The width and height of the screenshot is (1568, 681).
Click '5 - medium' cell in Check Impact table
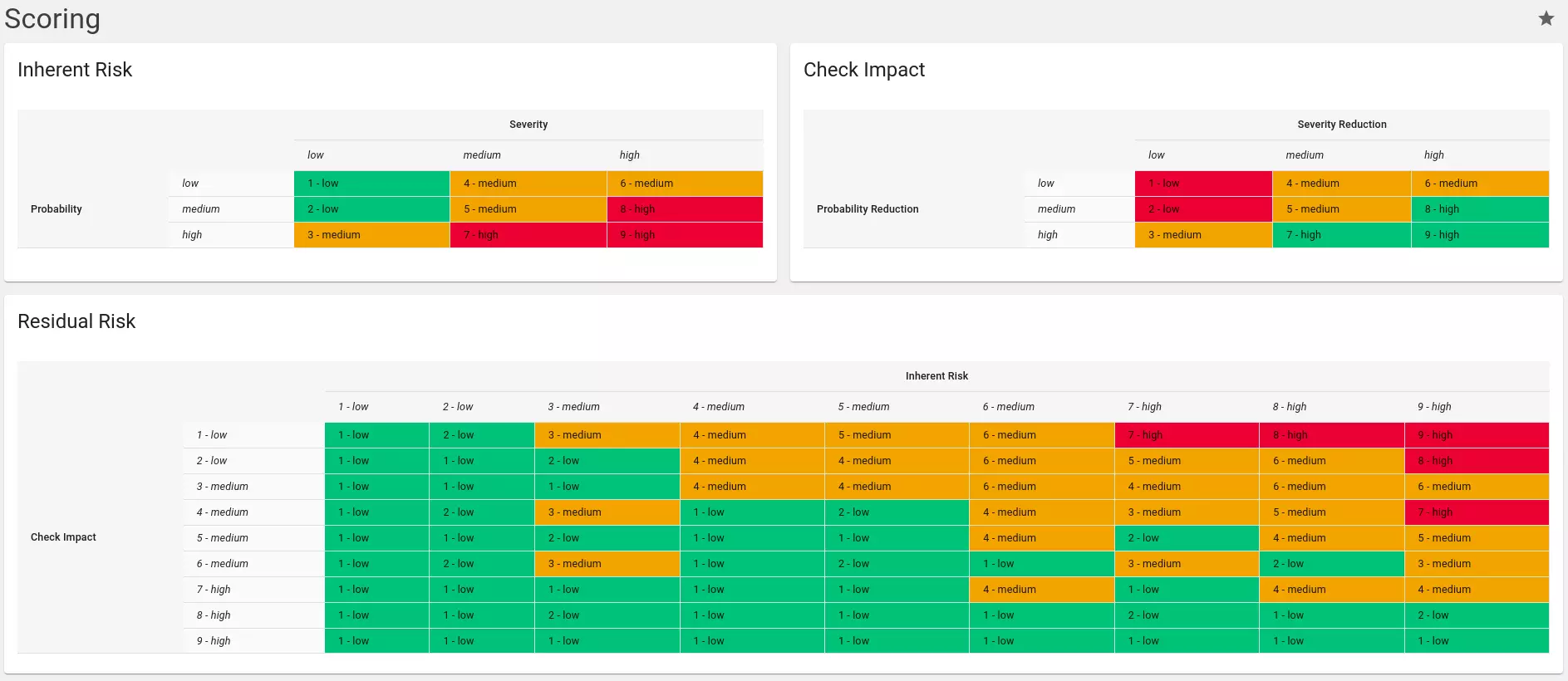1342,209
